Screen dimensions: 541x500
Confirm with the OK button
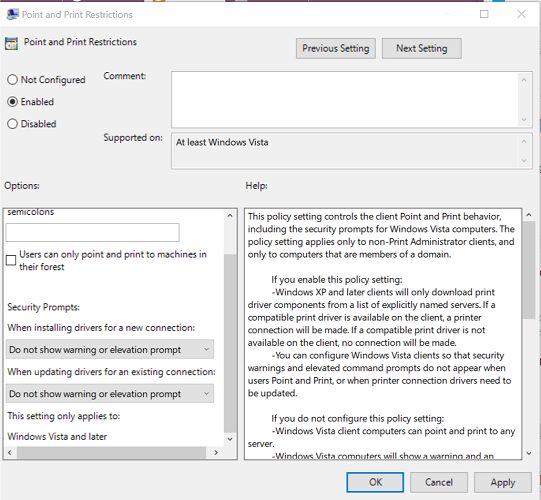coord(375,482)
